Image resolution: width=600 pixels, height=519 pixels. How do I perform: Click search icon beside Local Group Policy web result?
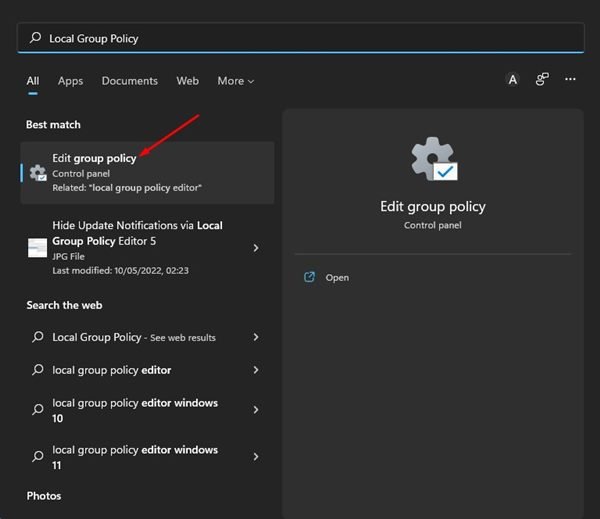[38, 337]
